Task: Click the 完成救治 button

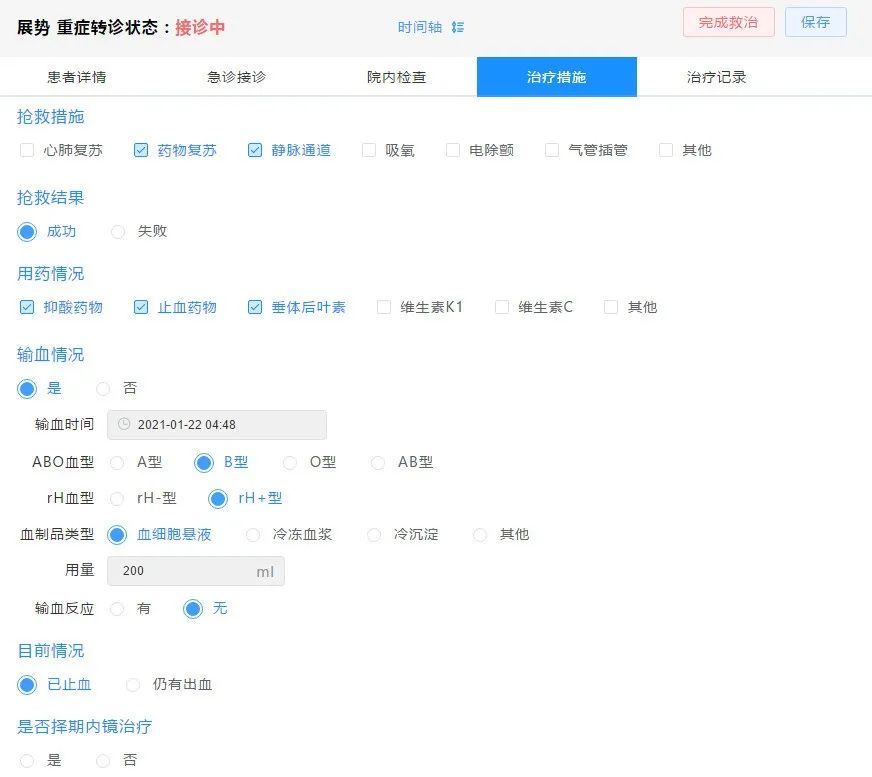Action: point(728,22)
